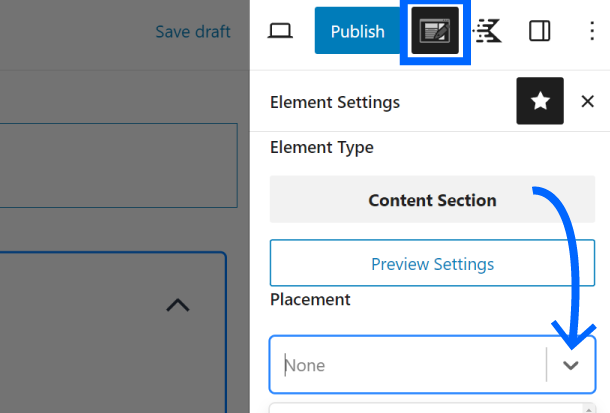The width and height of the screenshot is (610, 413).
Task: Click the Preview Settings button
Action: click(432, 264)
